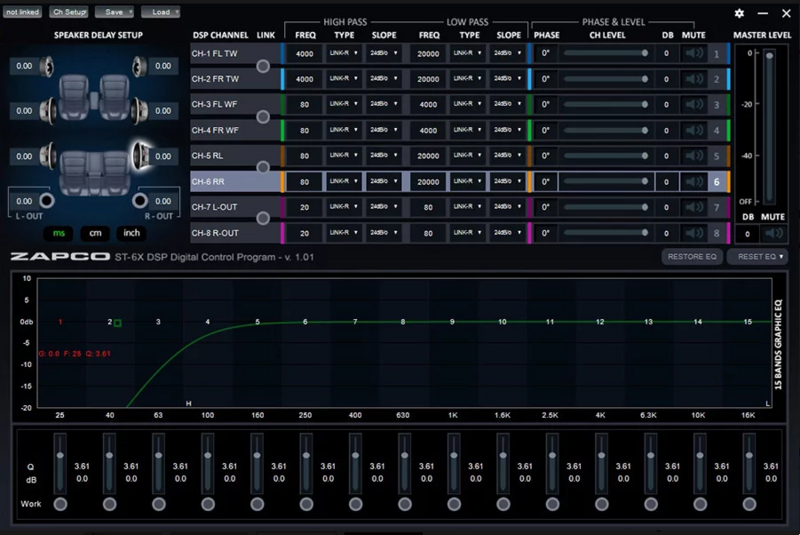Screen dimensions: 800x535
Task: Select inch as the delay unit
Action: pyautogui.click(x=132, y=233)
